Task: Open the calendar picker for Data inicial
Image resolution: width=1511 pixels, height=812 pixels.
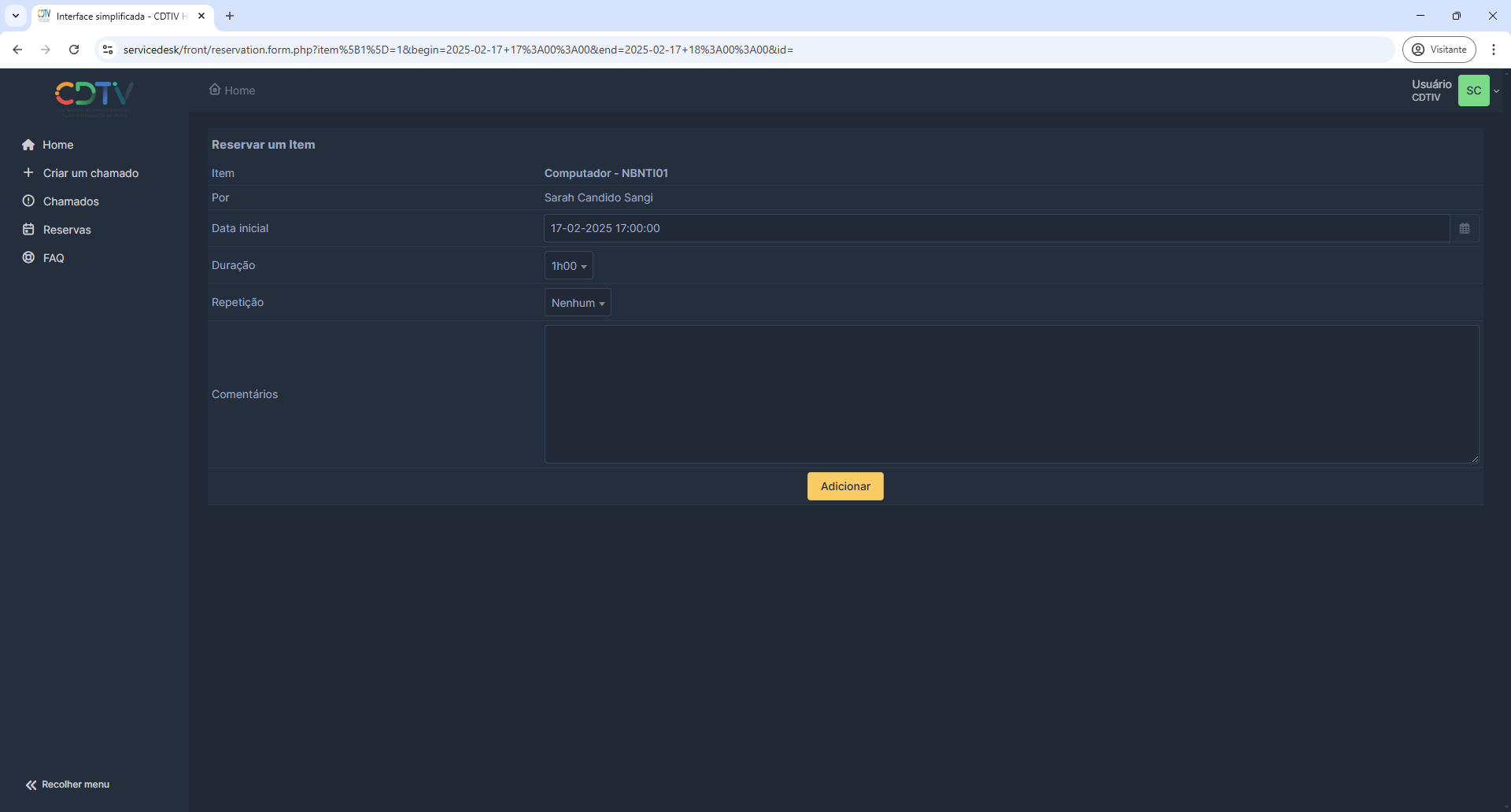Action: pos(1464,228)
